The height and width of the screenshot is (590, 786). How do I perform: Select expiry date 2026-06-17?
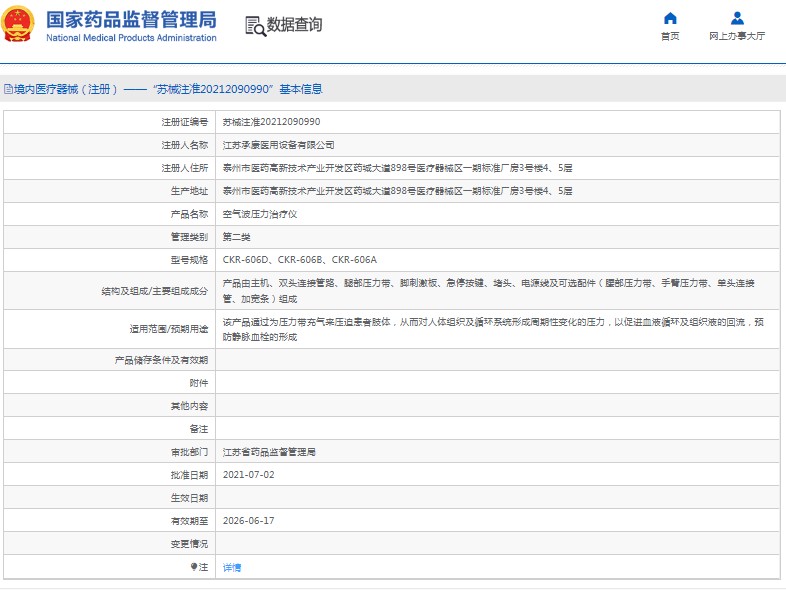[248, 521]
